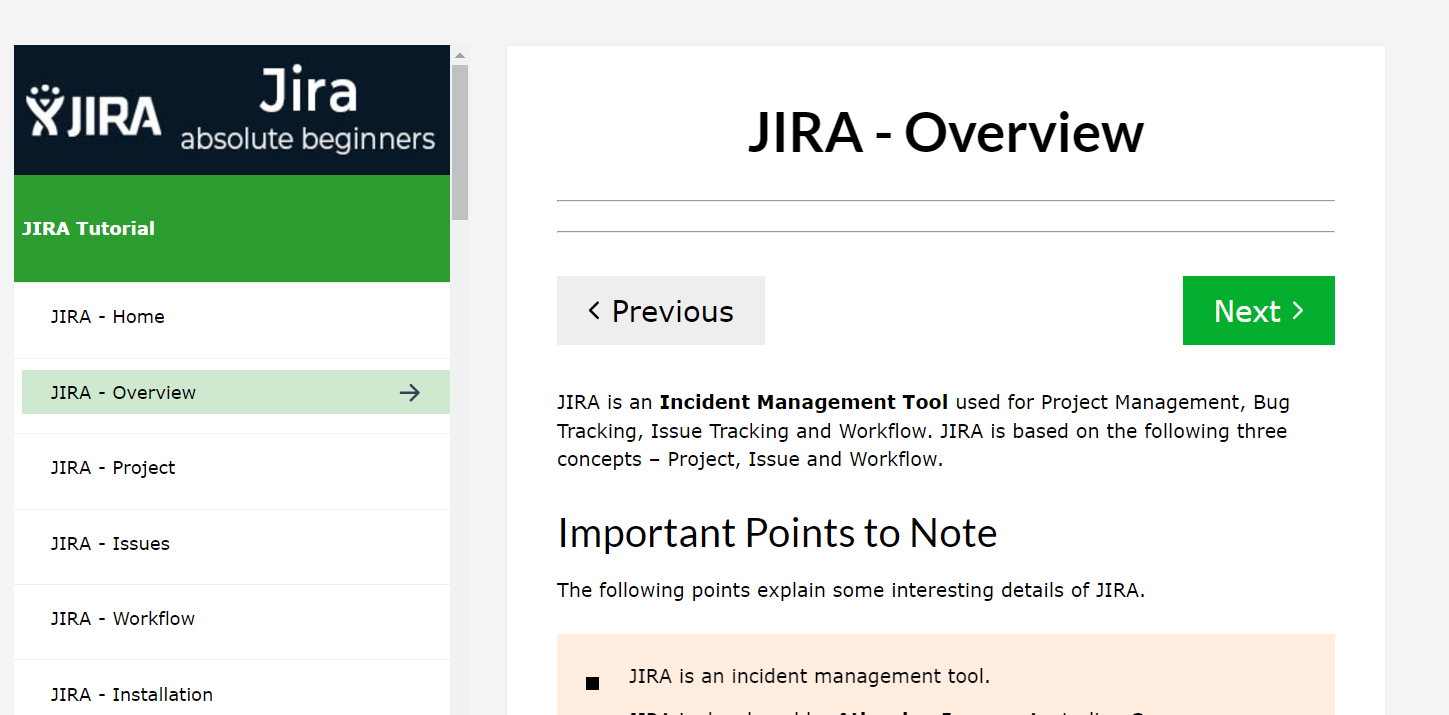Click the arrow icon beside JIRA - Overview
The width and height of the screenshot is (1449, 715).
[410, 393]
